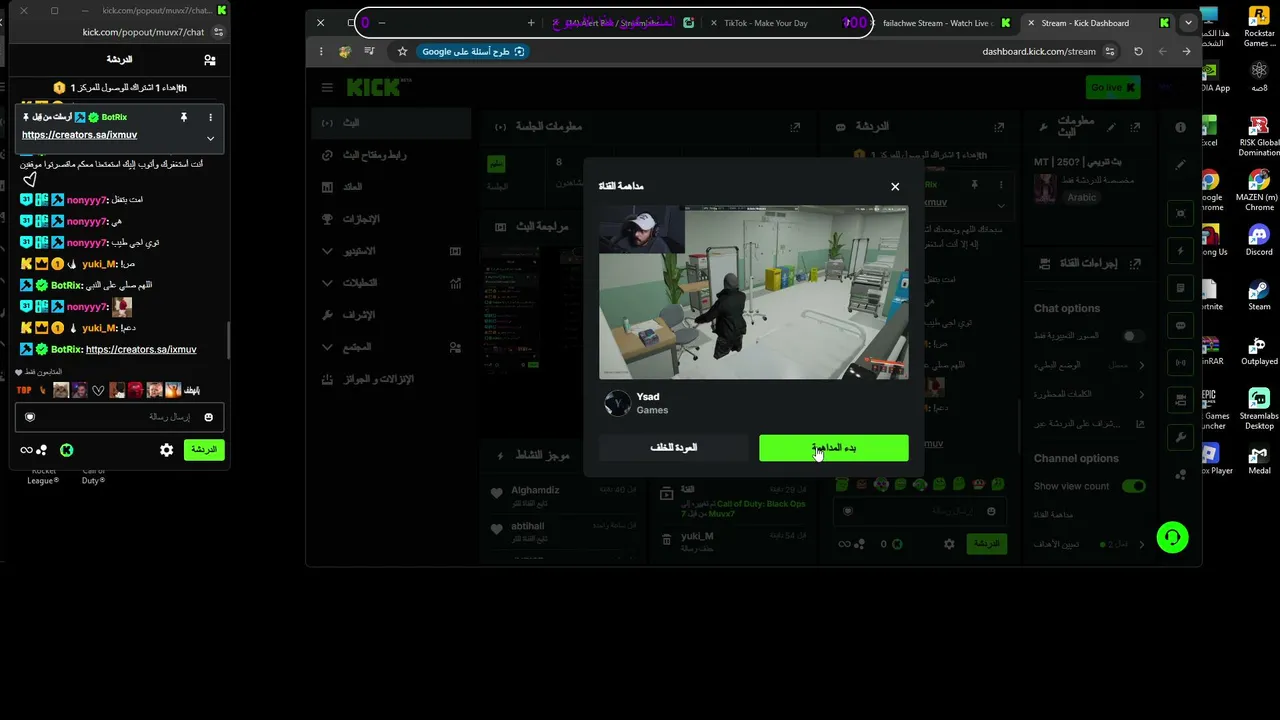Open Medal desktop shortcut
The height and width of the screenshot is (720, 1280).
point(1259,459)
